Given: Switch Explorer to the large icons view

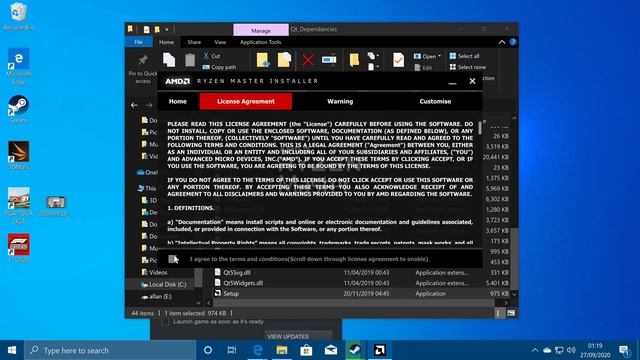Looking at the screenshot, I should (x=511, y=313).
